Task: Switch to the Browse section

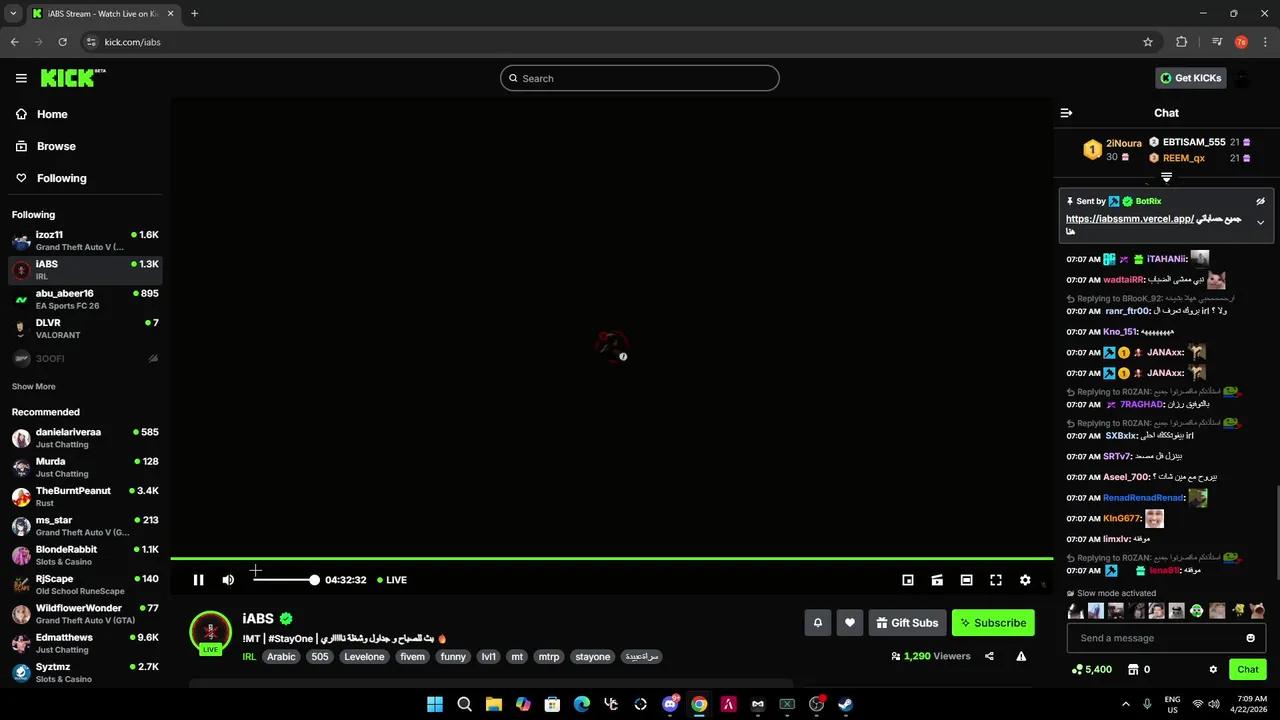Action: pyautogui.click(x=56, y=146)
